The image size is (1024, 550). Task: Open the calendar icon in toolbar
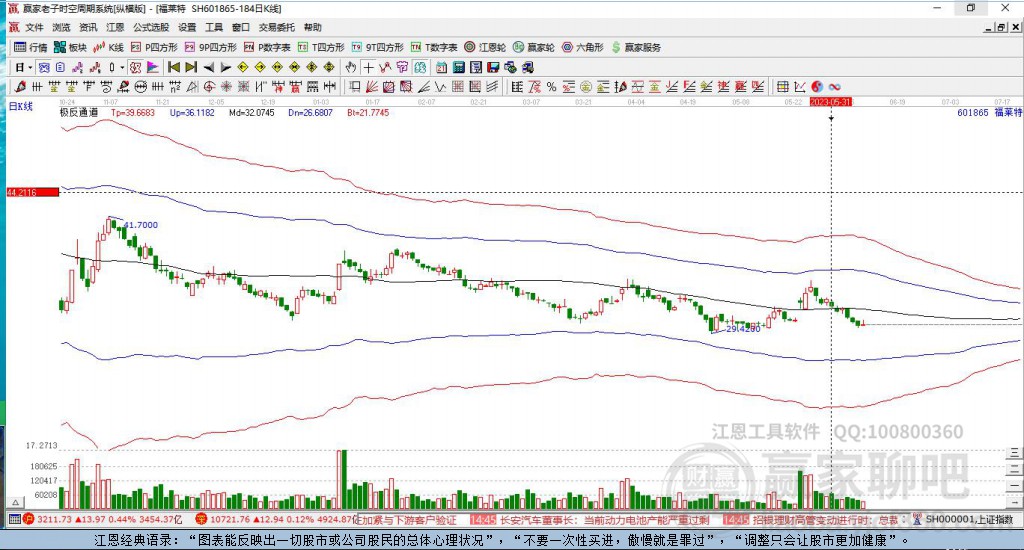(442, 67)
